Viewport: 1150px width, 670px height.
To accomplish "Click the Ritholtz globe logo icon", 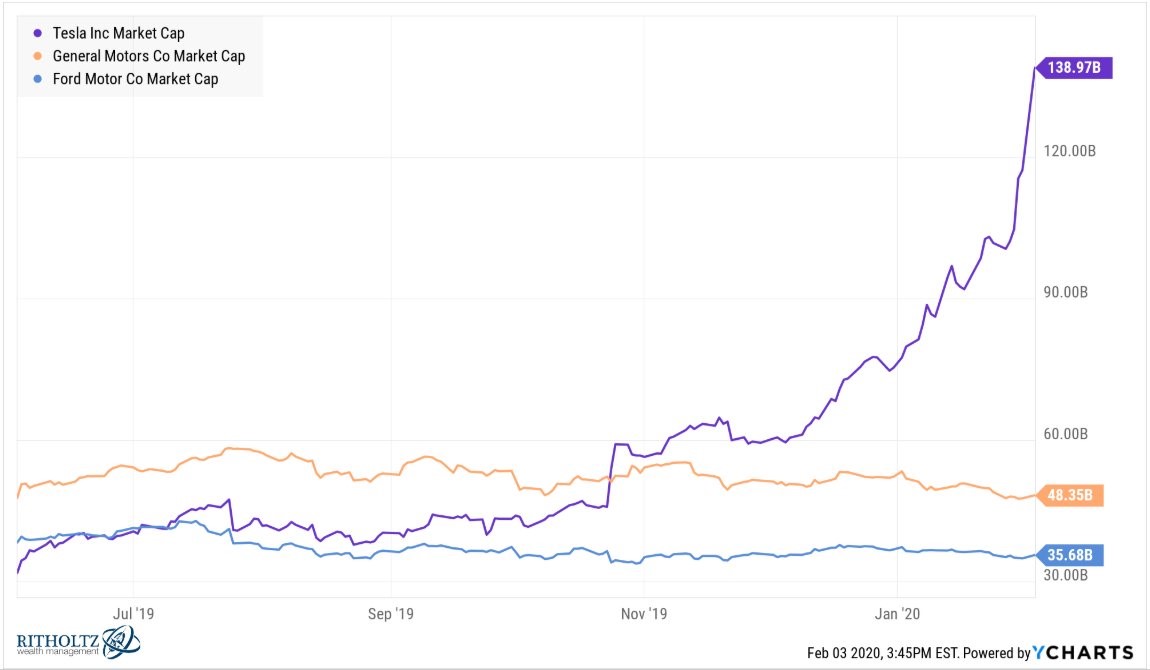I will point(121,643).
